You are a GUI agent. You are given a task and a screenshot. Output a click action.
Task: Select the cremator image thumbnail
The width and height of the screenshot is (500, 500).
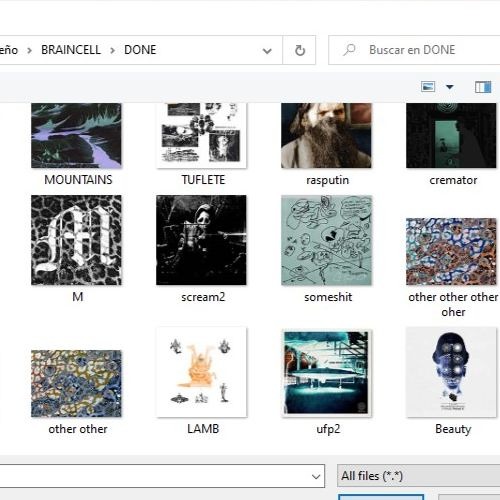click(x=451, y=135)
